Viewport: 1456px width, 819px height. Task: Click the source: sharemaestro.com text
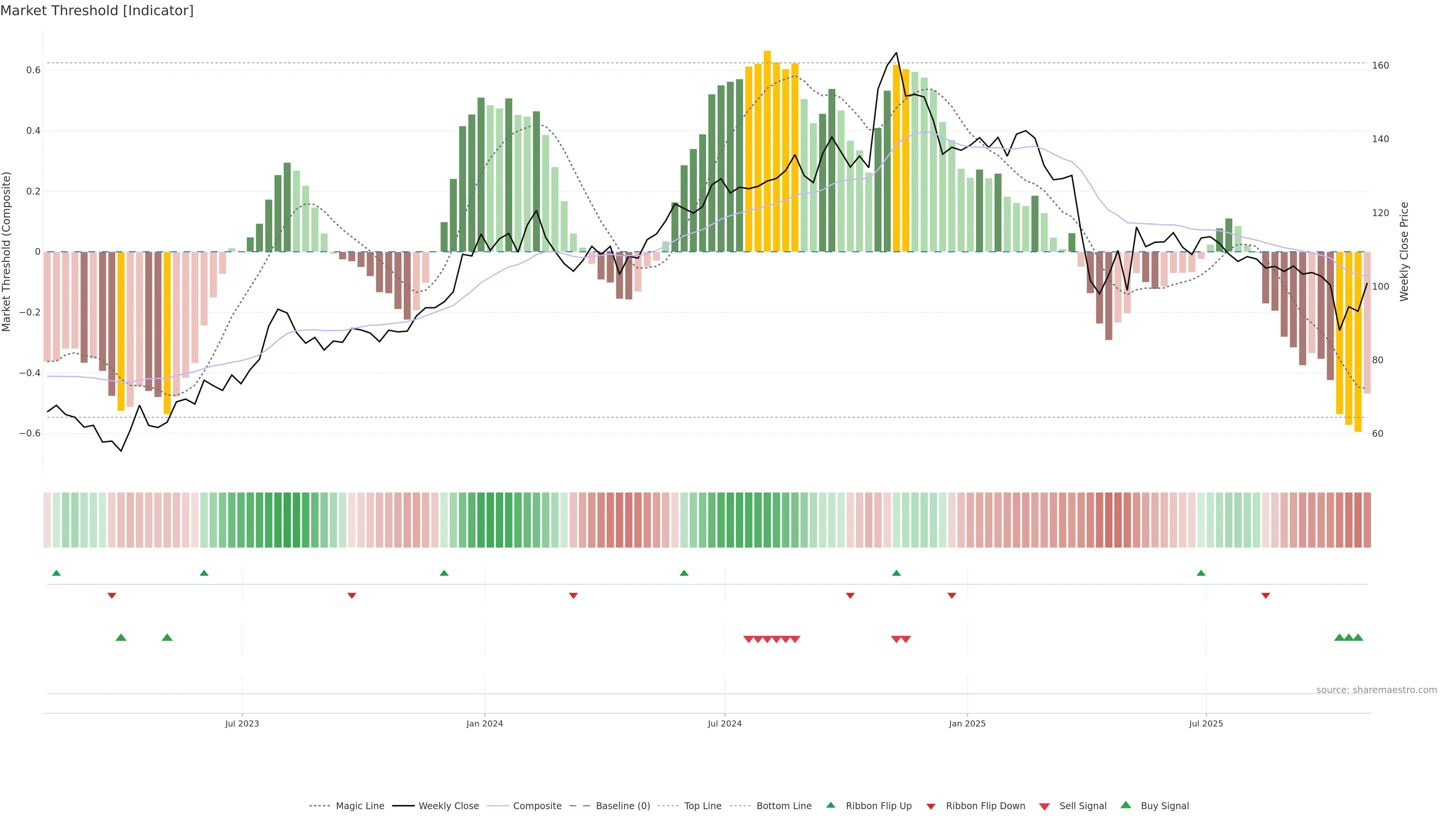click(x=1376, y=690)
